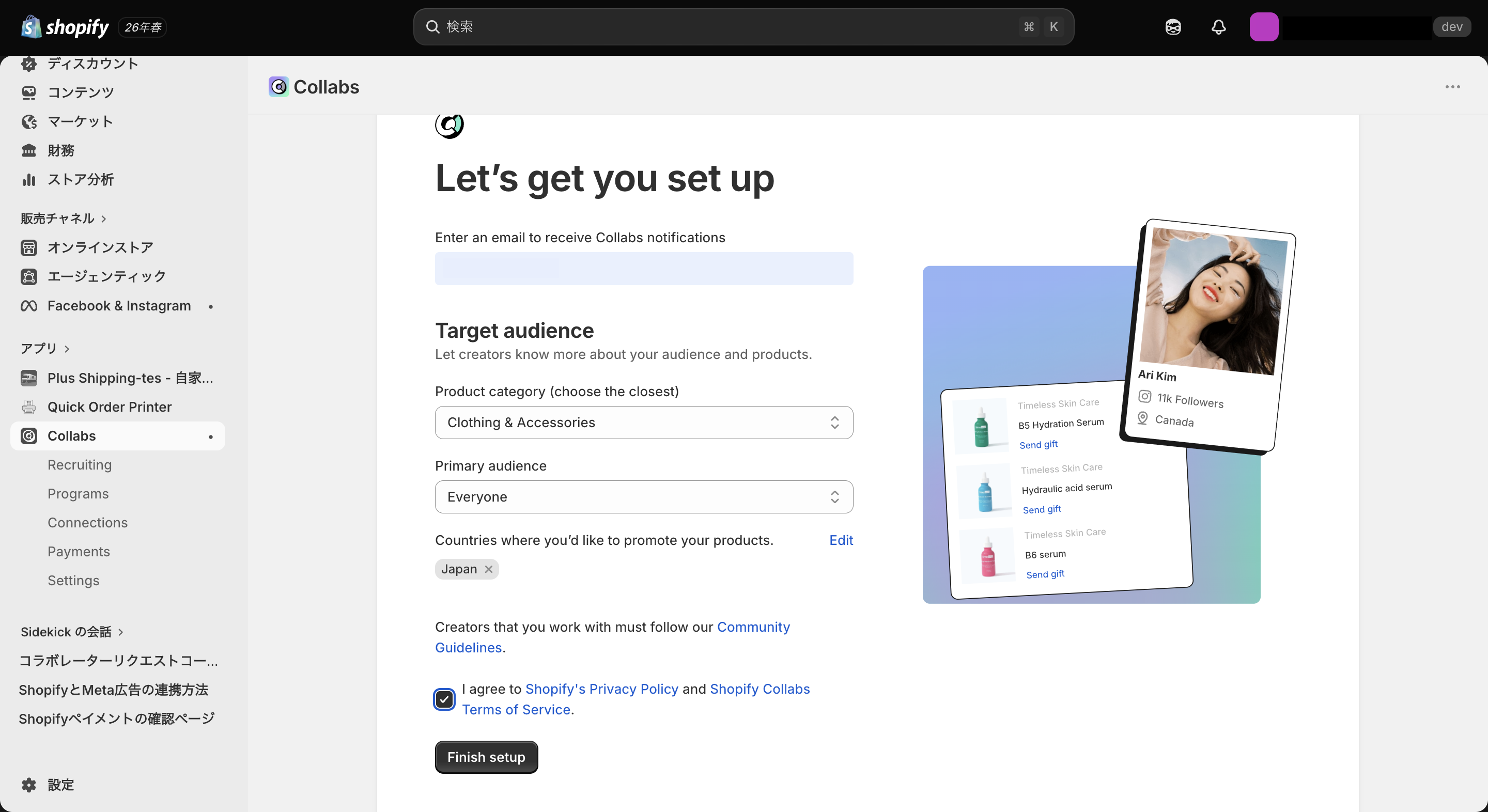
Task: Click the Shopify logo
Action: click(x=65, y=26)
